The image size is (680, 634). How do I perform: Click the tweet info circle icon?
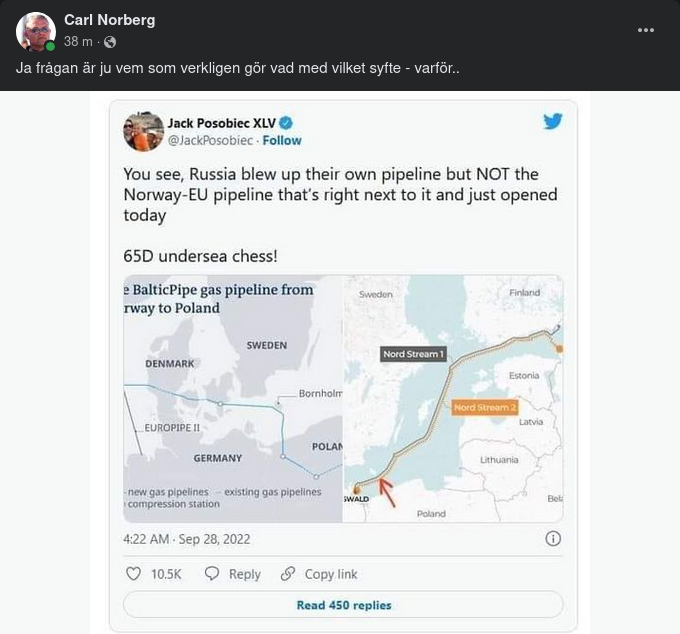(553, 539)
